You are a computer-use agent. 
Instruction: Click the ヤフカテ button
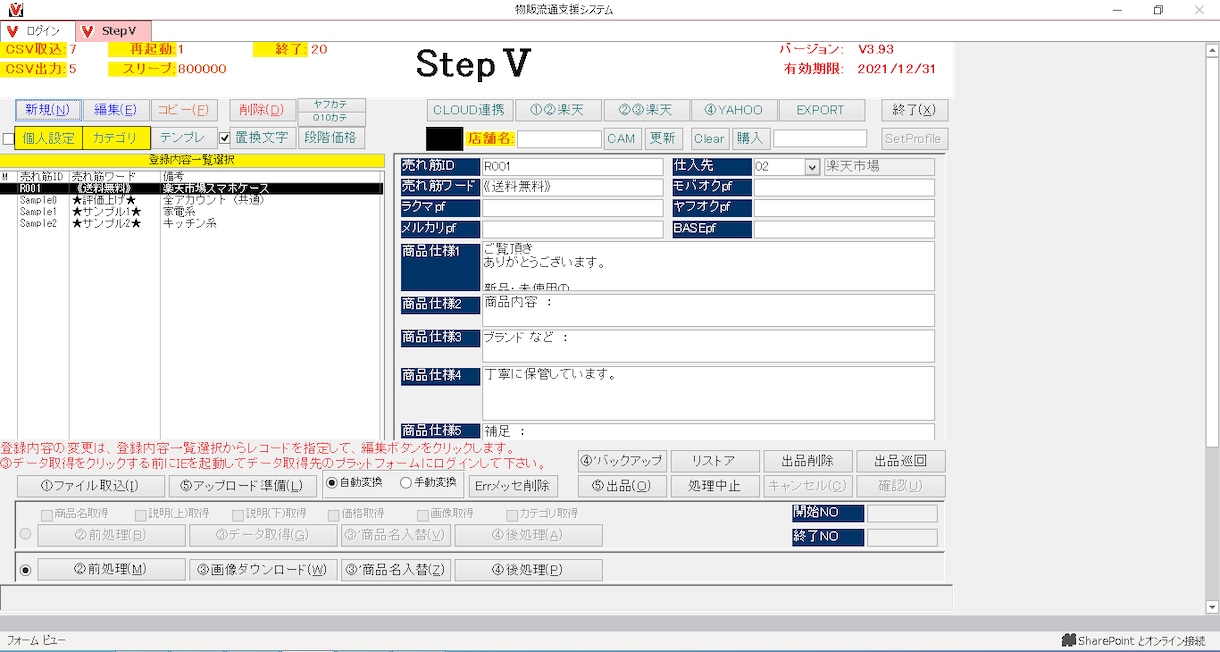pyautogui.click(x=331, y=104)
